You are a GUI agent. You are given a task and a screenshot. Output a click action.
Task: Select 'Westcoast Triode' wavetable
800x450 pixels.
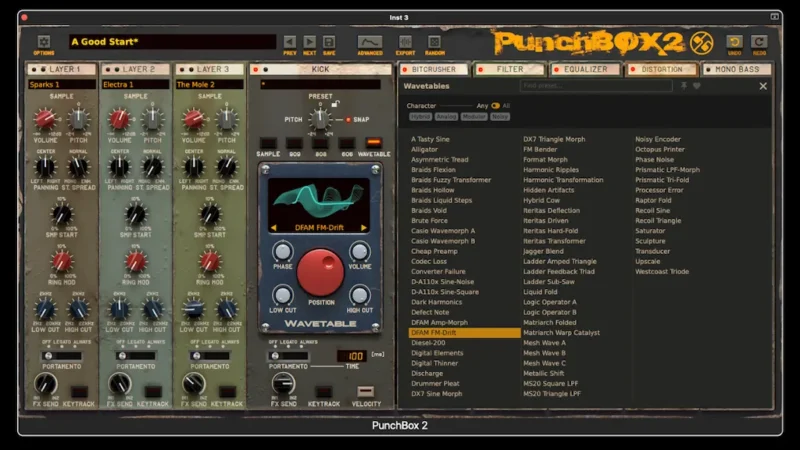coord(662,272)
